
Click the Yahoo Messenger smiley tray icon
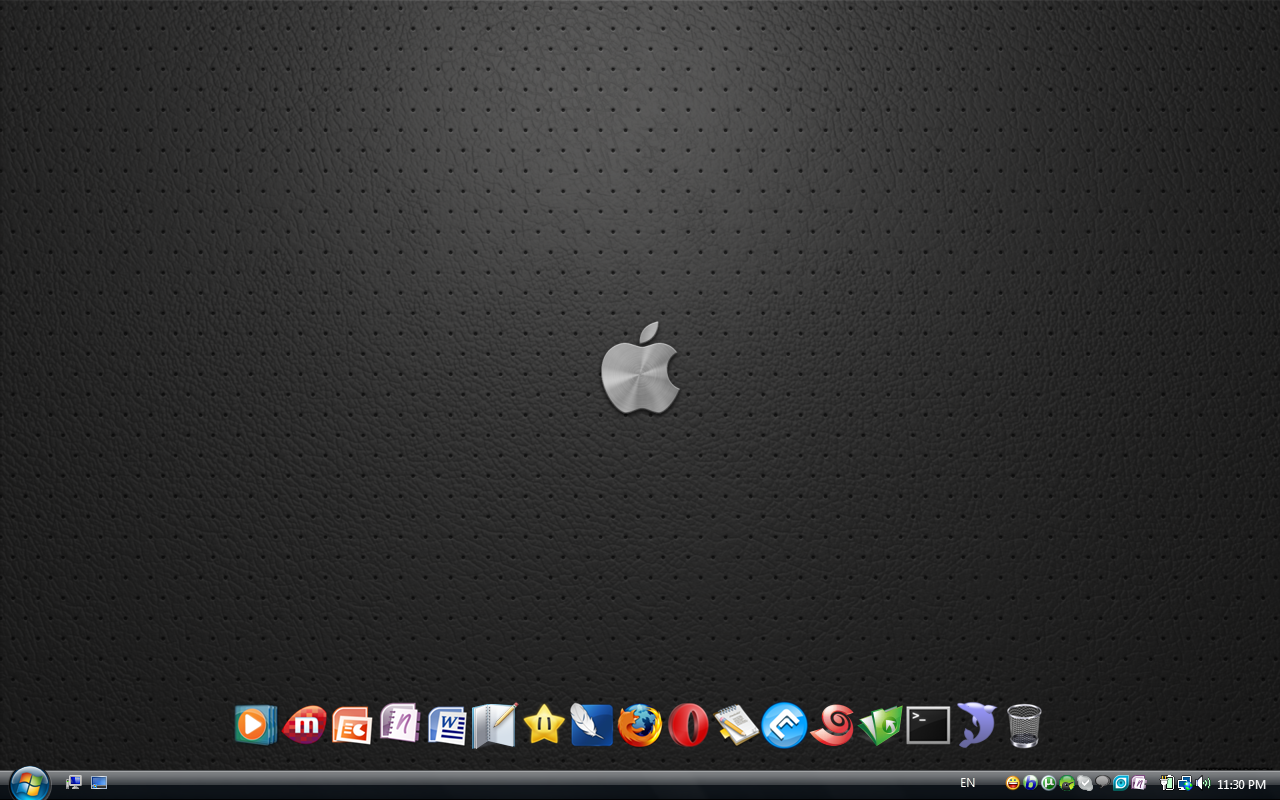pos(1013,783)
